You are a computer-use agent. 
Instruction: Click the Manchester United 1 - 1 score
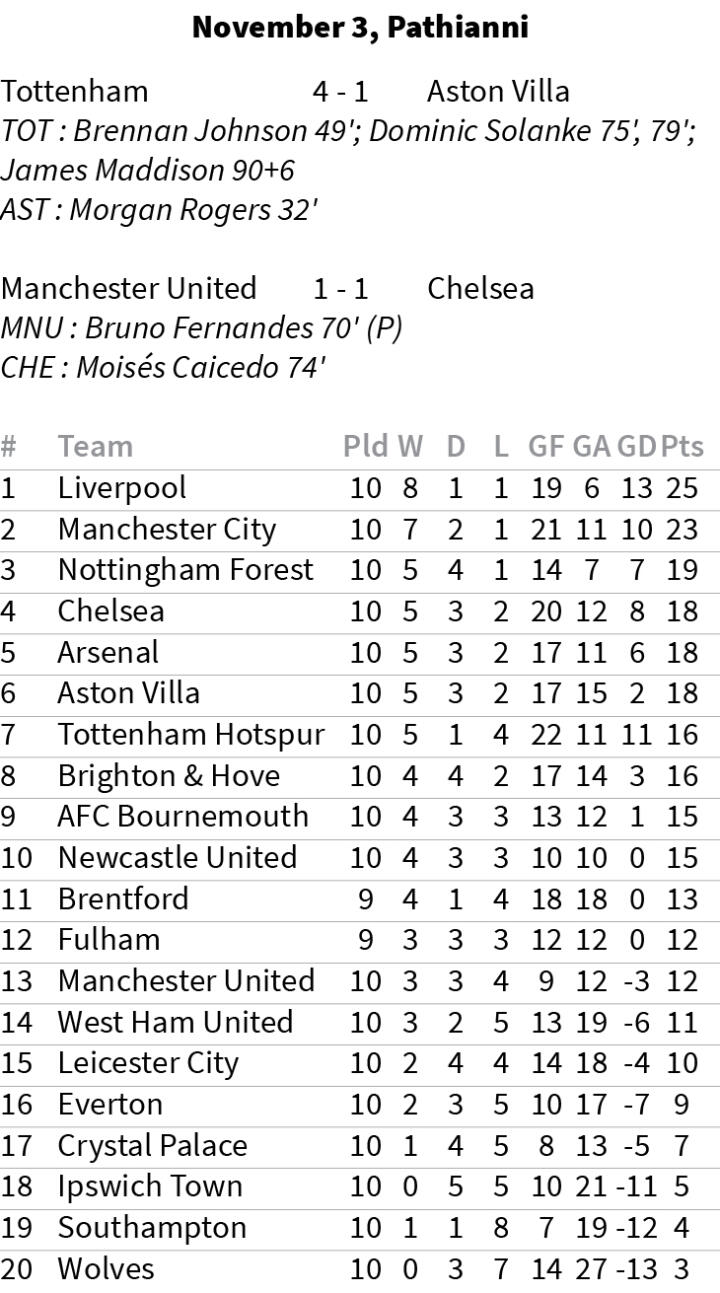[341, 289]
